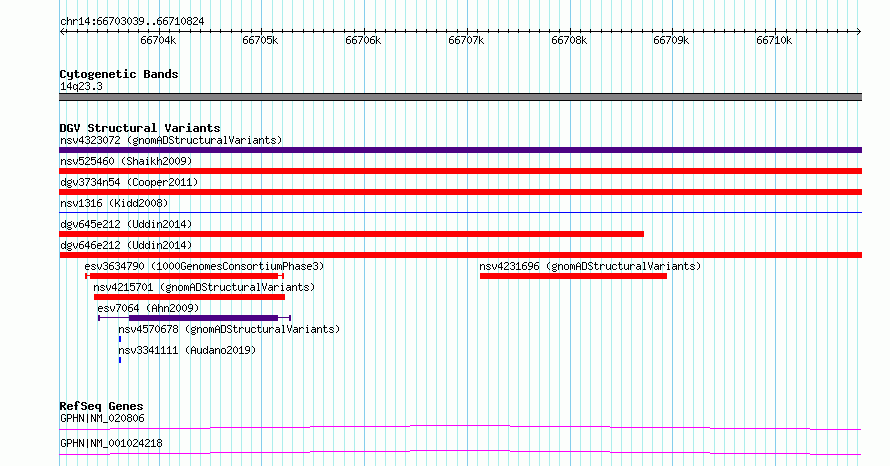Viewport: 890px width, 466px height.
Task: Click the 66710k ruler tick
Action: pos(774,40)
